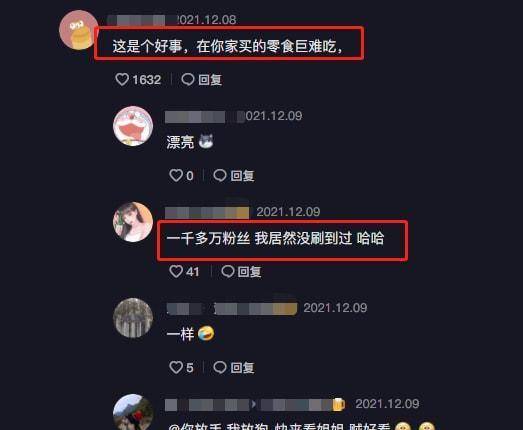Click reply bubble icon beside 1632 likes
The image size is (523, 430).
pyautogui.click(x=188, y=80)
